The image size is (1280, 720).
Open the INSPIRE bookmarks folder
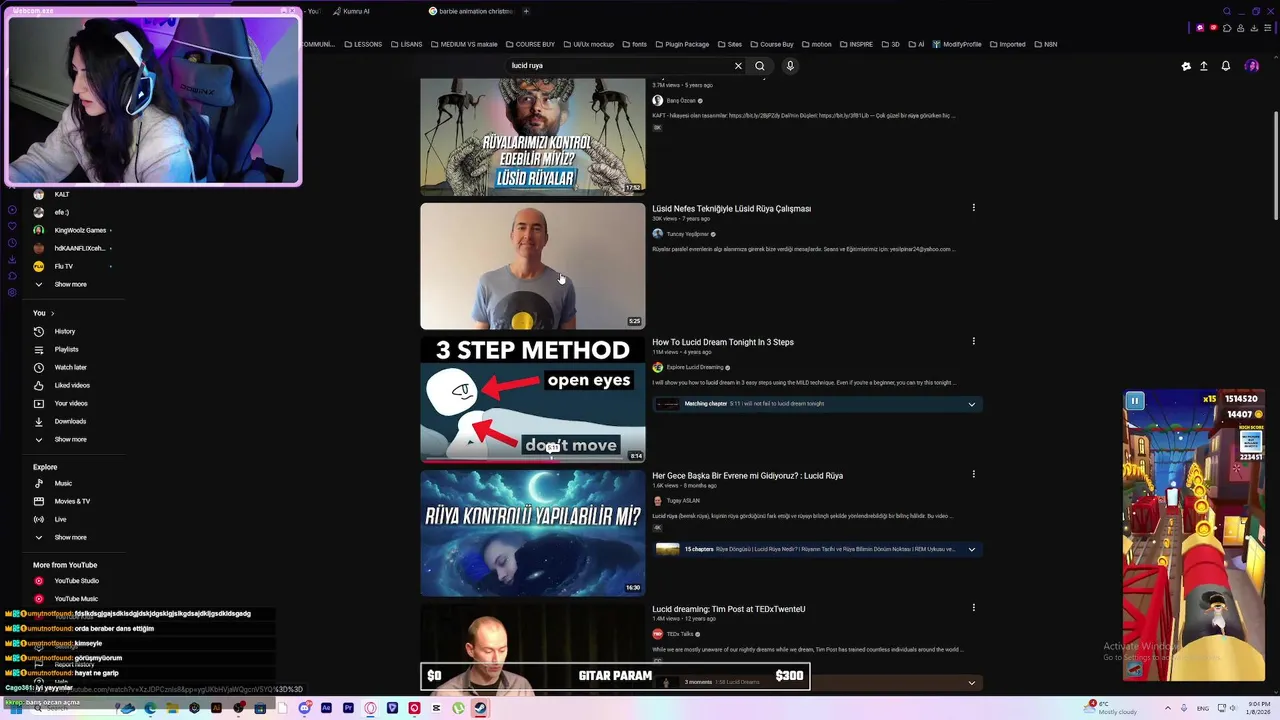[x=856, y=44]
